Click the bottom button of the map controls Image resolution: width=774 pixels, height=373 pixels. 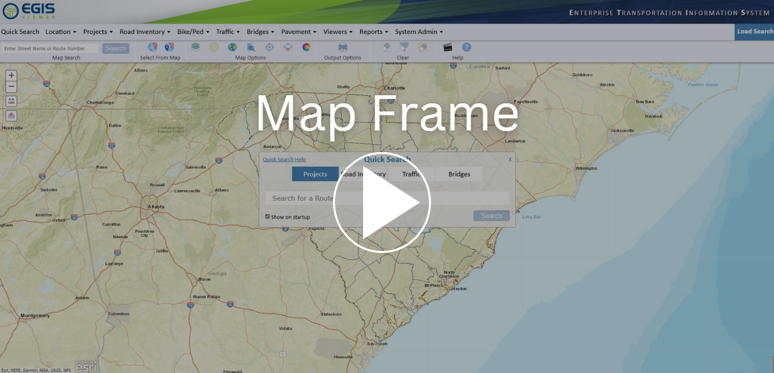click(x=11, y=116)
